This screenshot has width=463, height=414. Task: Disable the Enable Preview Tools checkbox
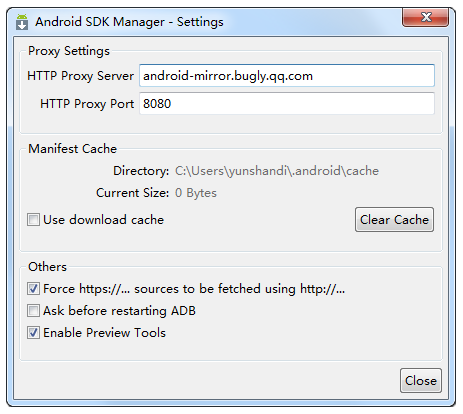click(x=33, y=333)
